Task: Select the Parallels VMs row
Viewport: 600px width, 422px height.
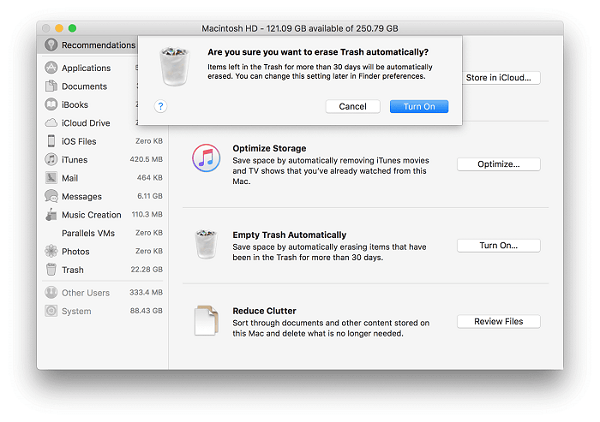Action: click(104, 233)
